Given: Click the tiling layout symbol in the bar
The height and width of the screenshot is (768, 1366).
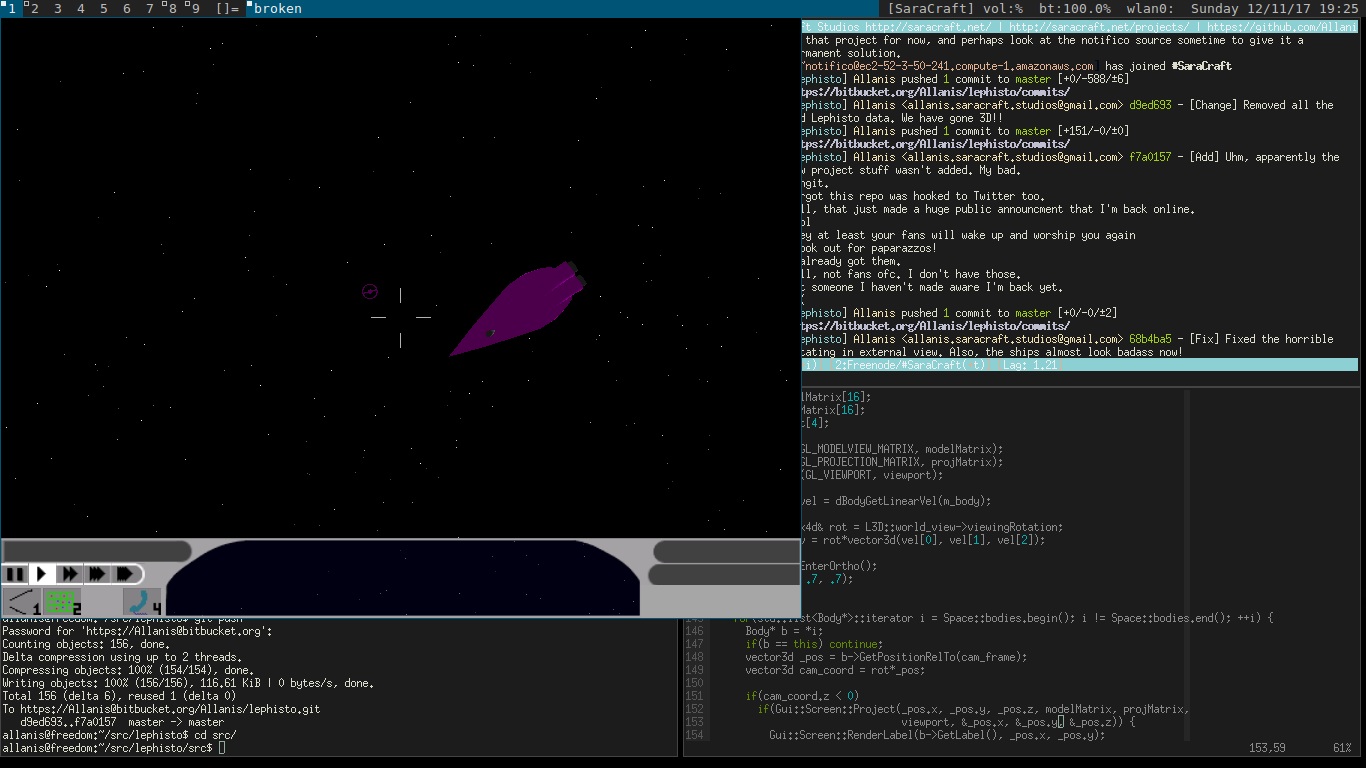Looking at the screenshot, I should [x=227, y=9].
